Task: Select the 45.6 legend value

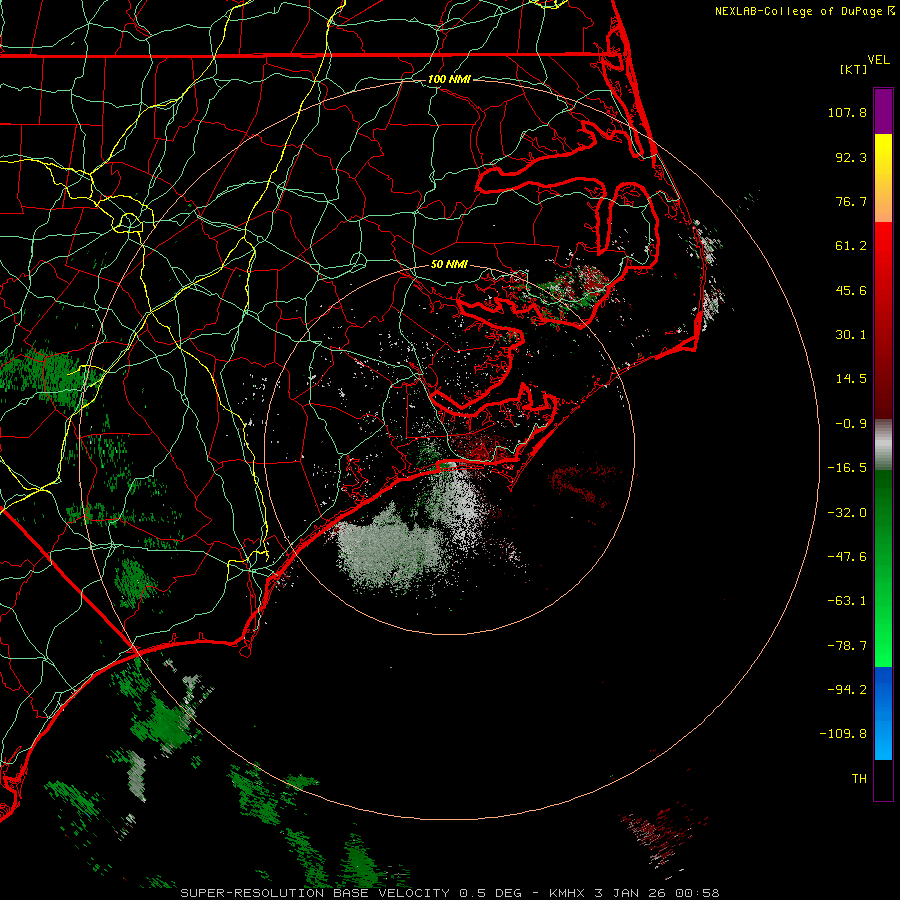Action: (851, 290)
